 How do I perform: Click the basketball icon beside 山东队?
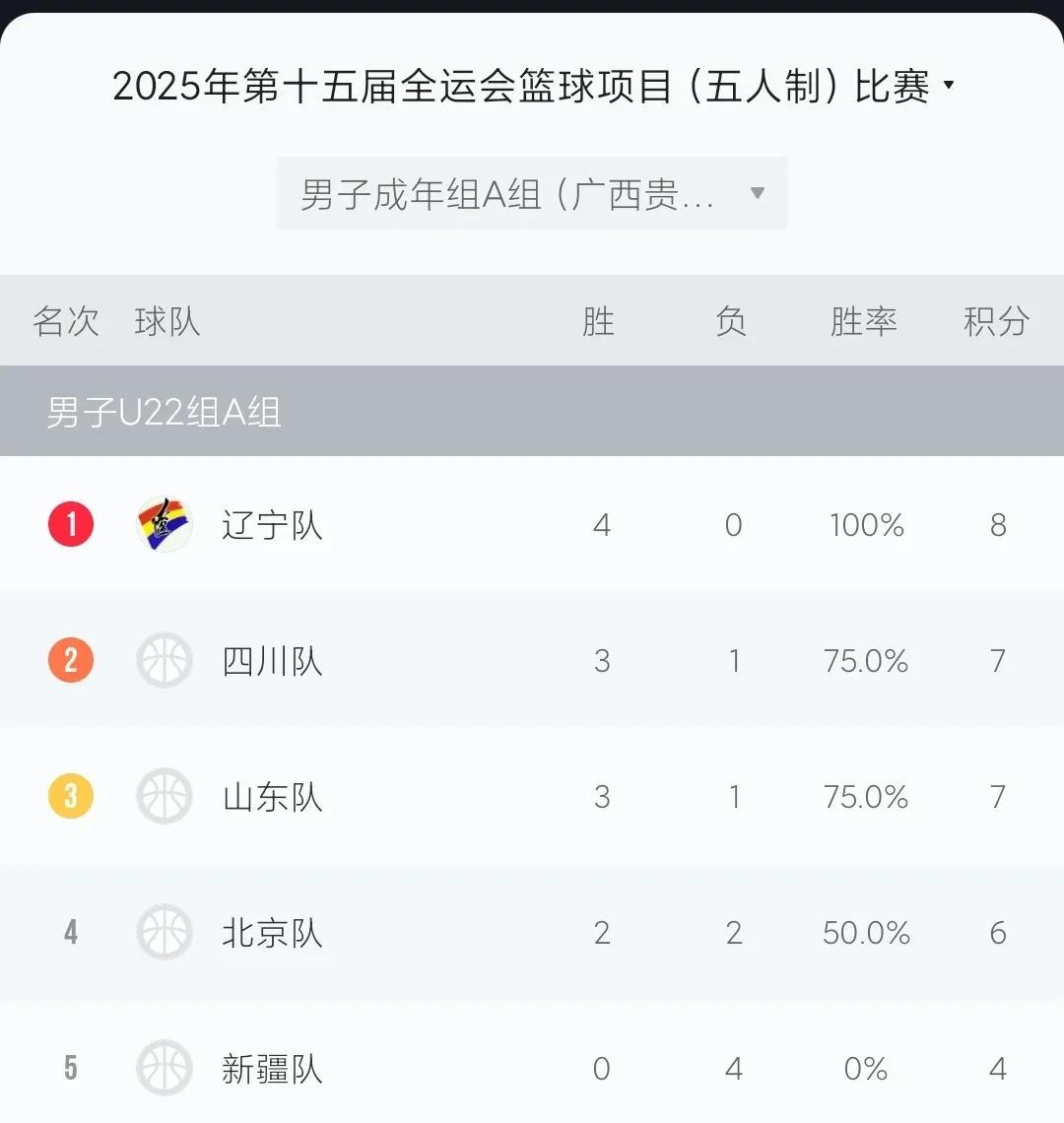point(165,796)
